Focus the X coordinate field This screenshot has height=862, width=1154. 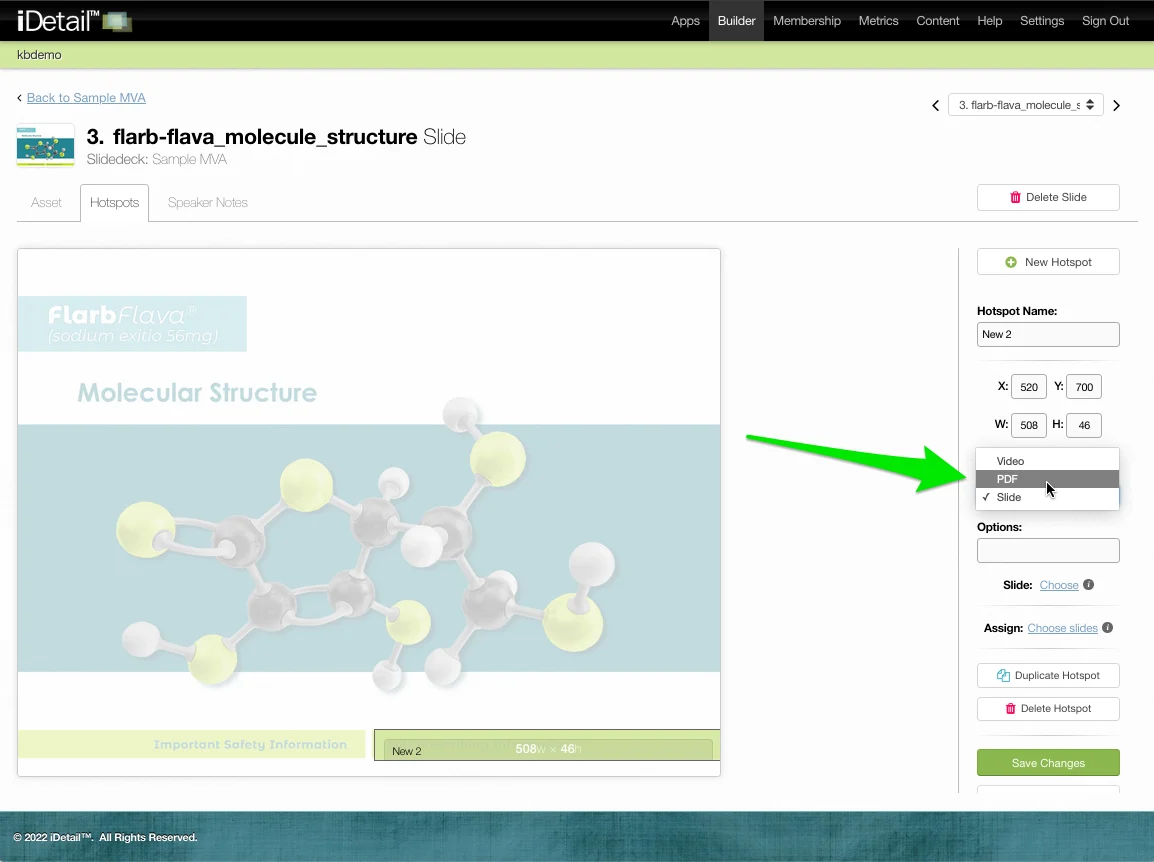(1029, 386)
